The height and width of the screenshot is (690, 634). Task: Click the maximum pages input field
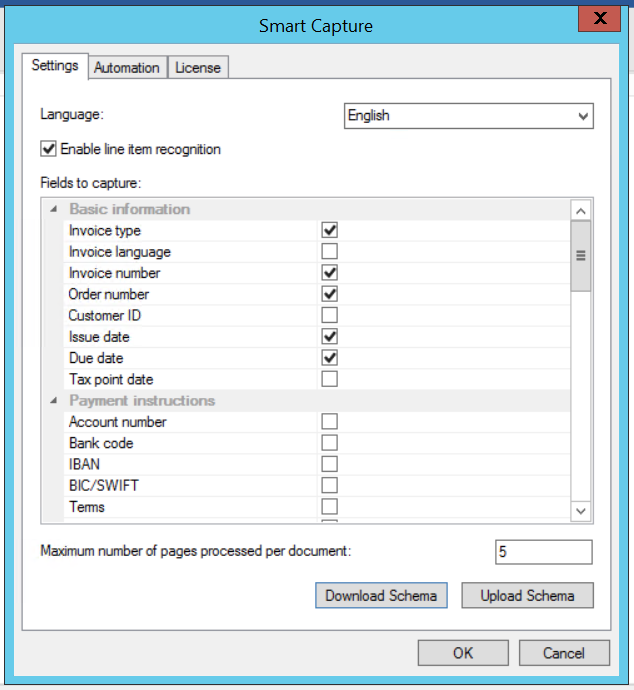[x=544, y=552]
